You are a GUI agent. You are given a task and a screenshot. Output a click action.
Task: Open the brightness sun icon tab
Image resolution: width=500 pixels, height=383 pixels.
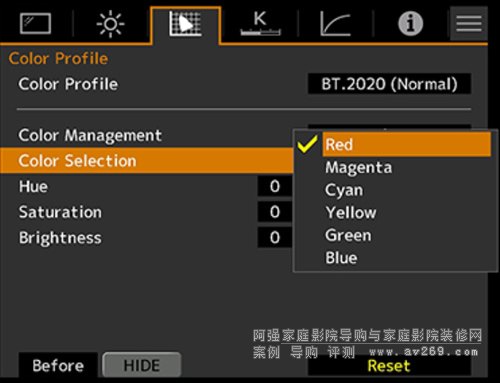point(110,24)
